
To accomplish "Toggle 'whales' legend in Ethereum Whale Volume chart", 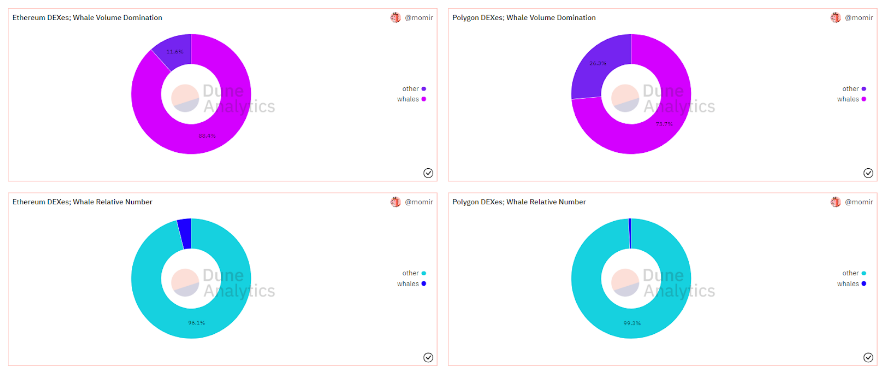I will 412,99.
